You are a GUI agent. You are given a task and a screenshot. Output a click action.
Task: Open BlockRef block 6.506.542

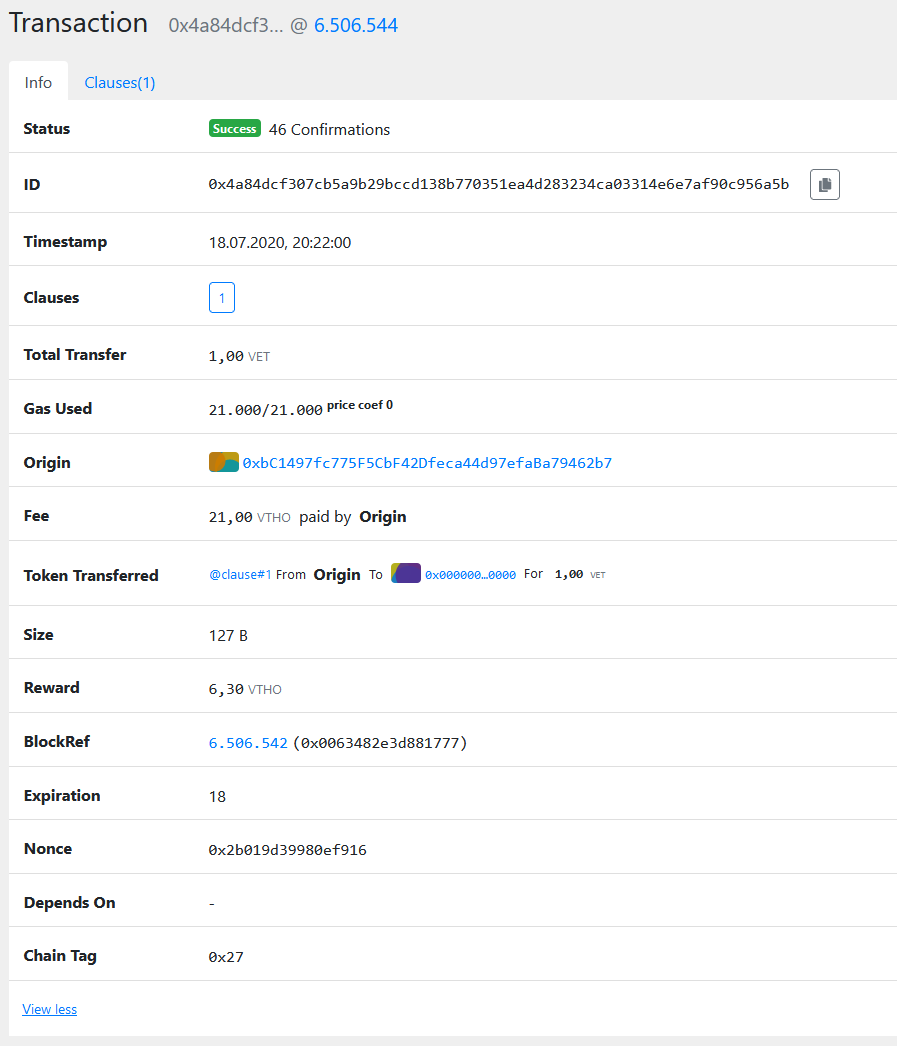point(248,743)
